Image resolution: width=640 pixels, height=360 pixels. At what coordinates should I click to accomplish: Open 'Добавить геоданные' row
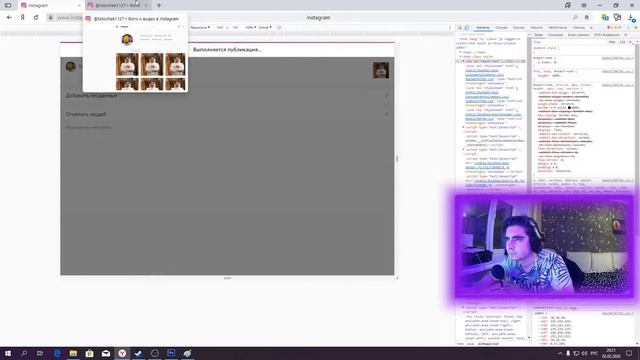point(227,96)
